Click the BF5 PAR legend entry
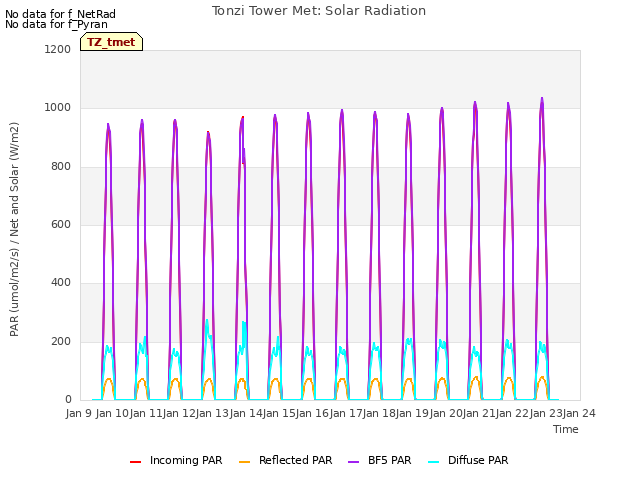 coord(380,460)
